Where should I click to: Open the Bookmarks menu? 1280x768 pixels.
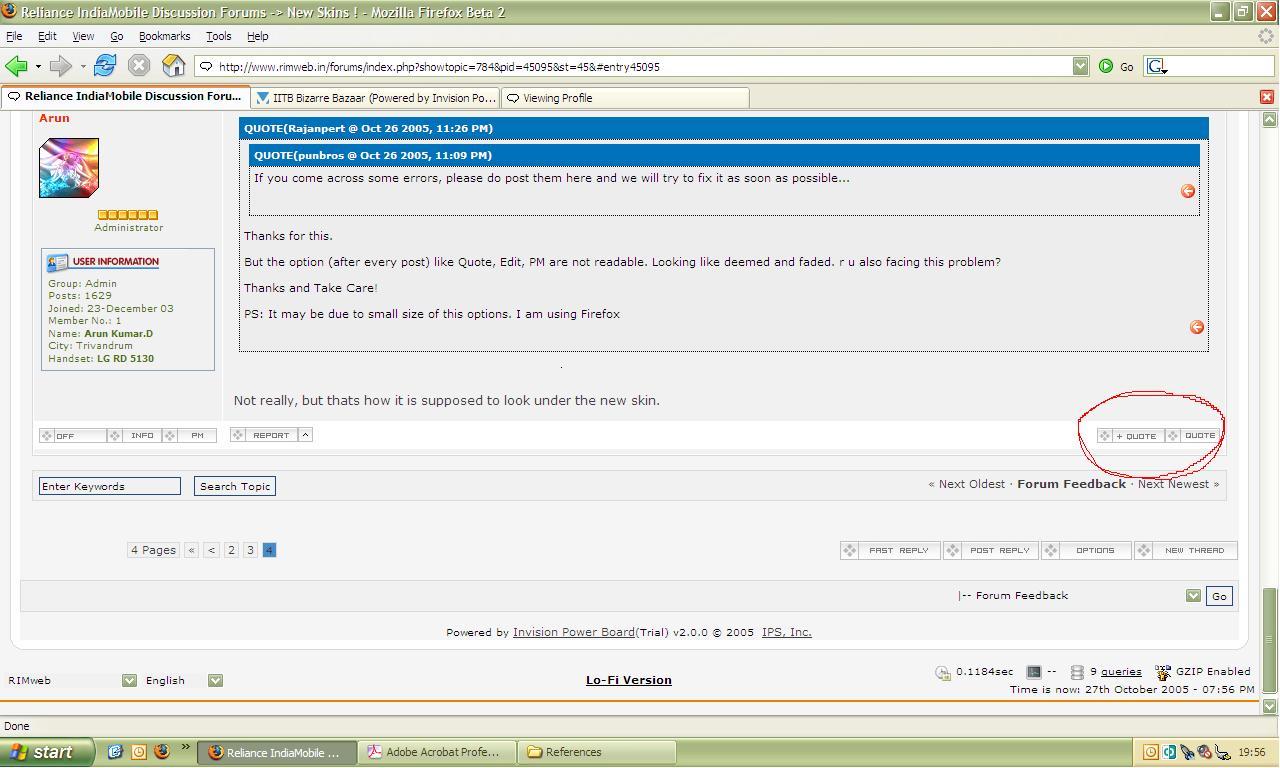click(164, 36)
